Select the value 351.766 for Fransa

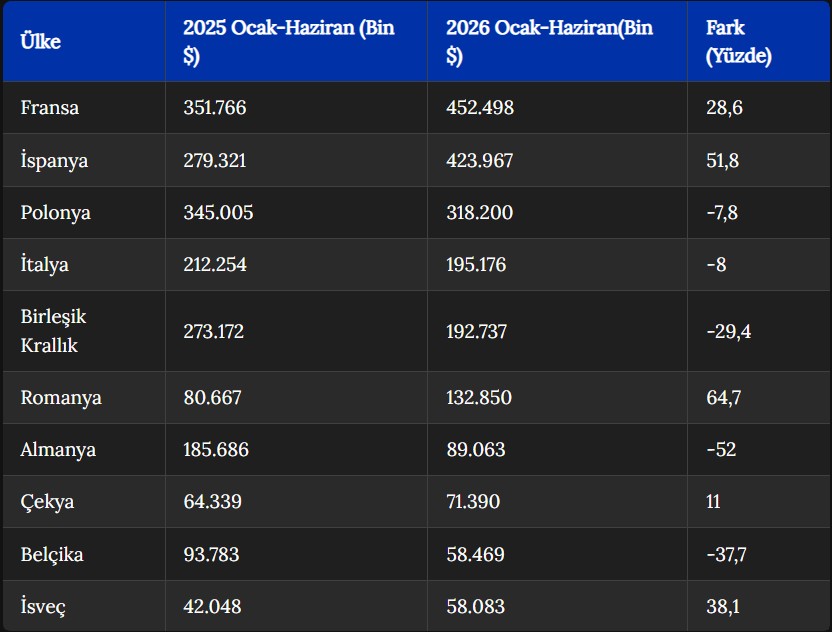tap(215, 108)
